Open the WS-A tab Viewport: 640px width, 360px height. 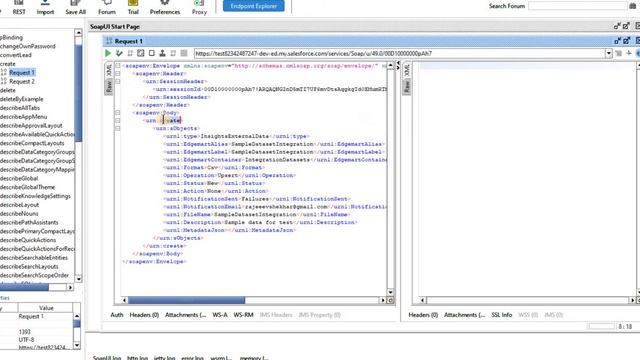tap(220, 315)
